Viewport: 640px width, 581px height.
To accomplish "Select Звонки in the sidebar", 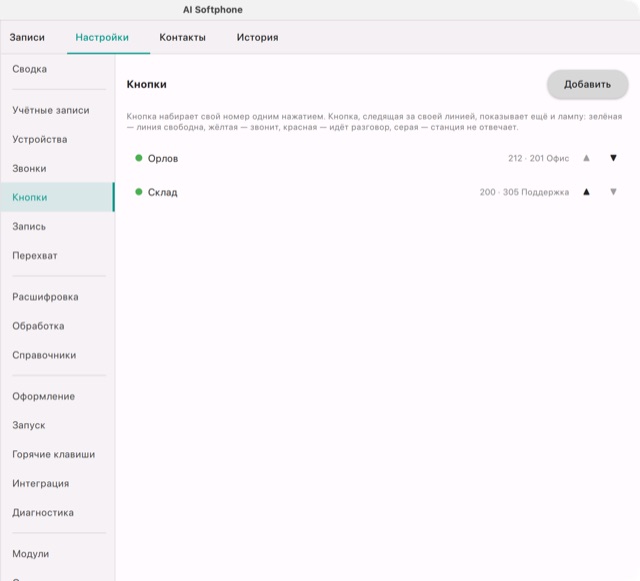I will [57, 168].
